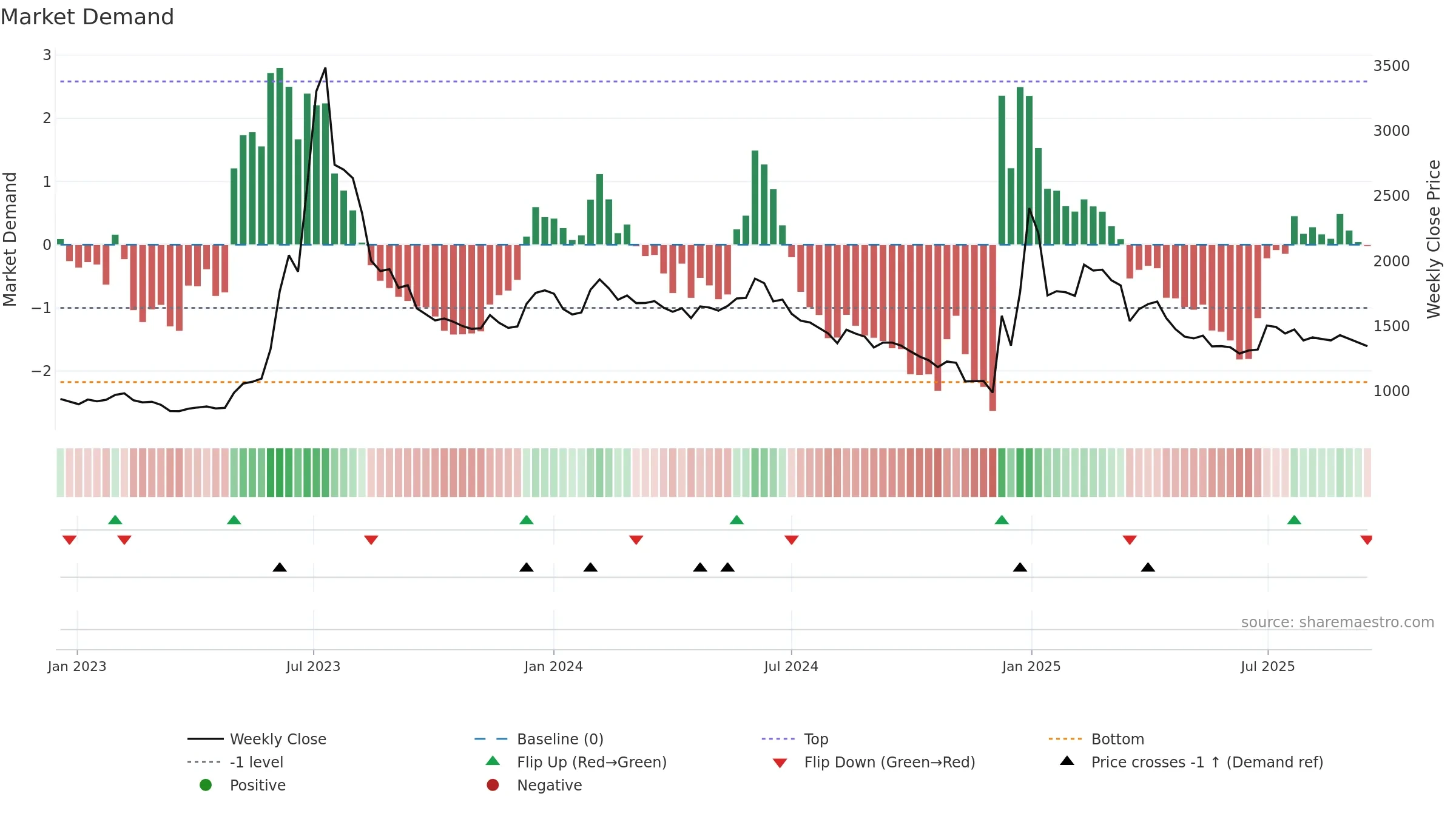Click the -1 level legend label
This screenshot has width=1456, height=819.
pos(257,762)
